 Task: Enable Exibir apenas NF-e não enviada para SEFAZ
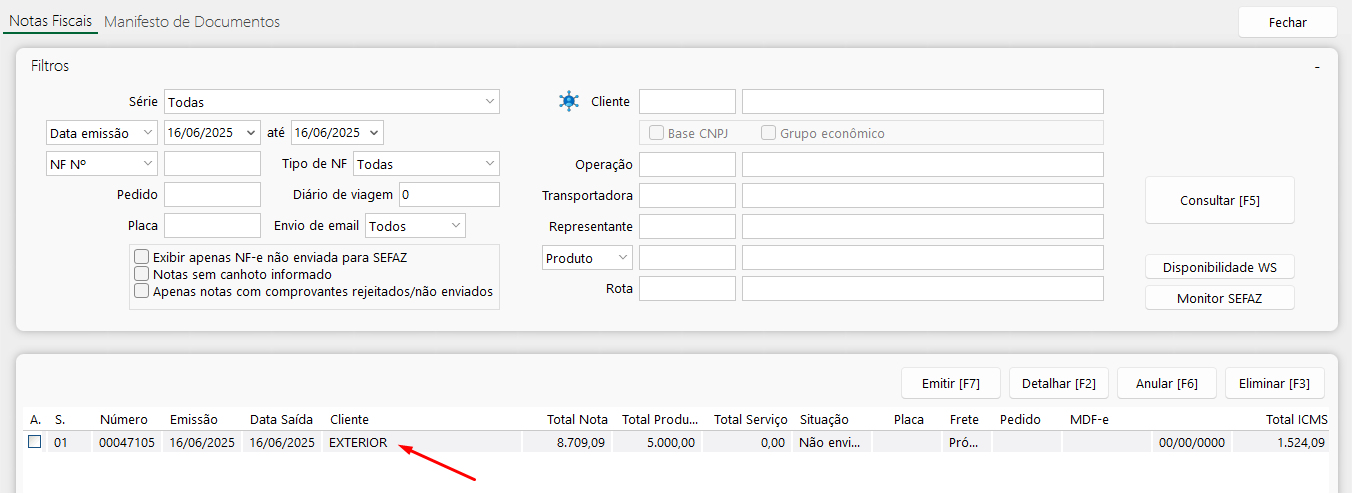142,257
